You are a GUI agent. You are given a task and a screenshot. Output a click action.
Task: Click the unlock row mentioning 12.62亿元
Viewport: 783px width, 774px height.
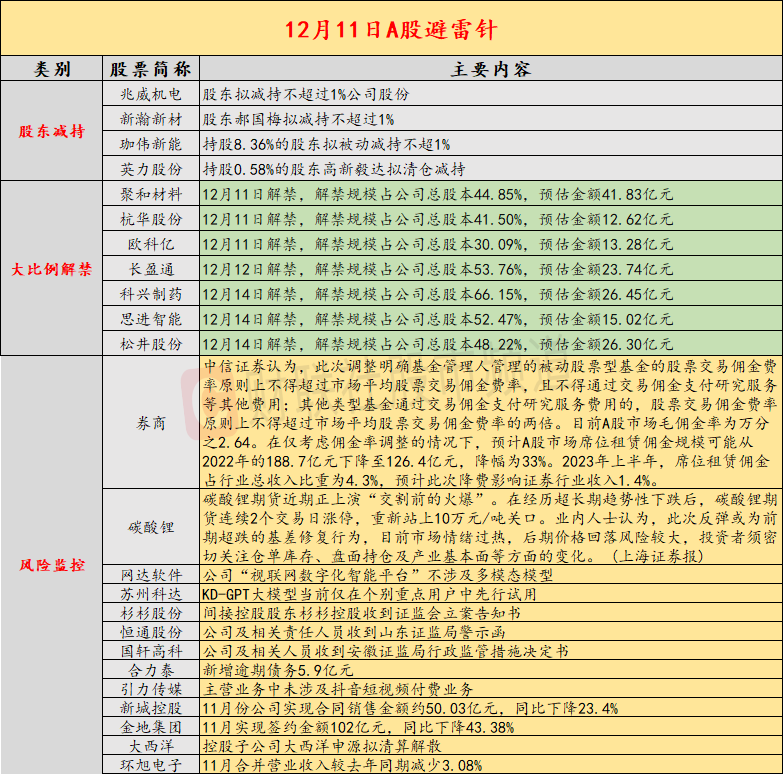491,219
